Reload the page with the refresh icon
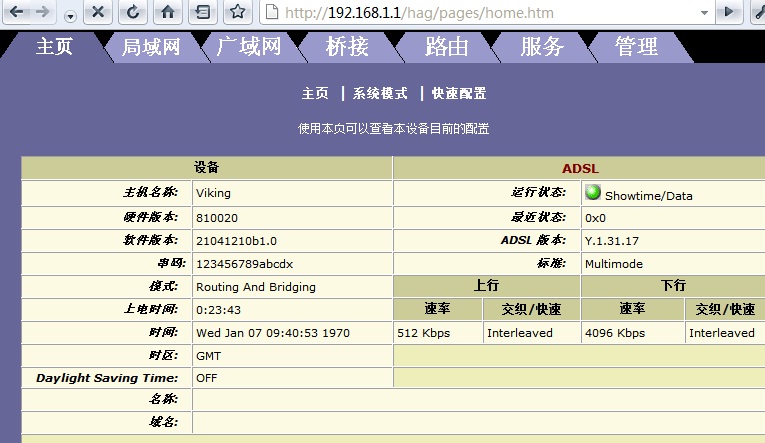Viewport: 765px width, 443px height. [133, 12]
